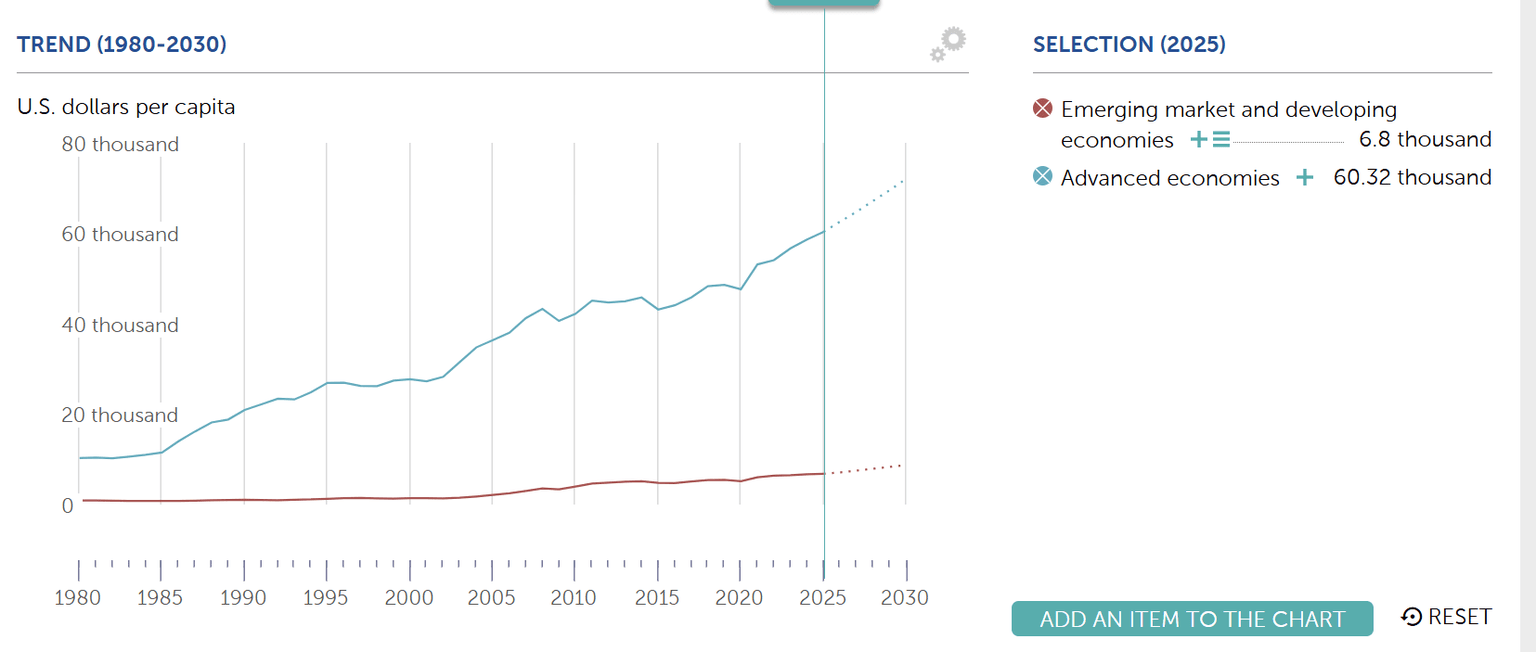
Task: Remove Emerging market and developing economies series
Action: (x=1041, y=108)
